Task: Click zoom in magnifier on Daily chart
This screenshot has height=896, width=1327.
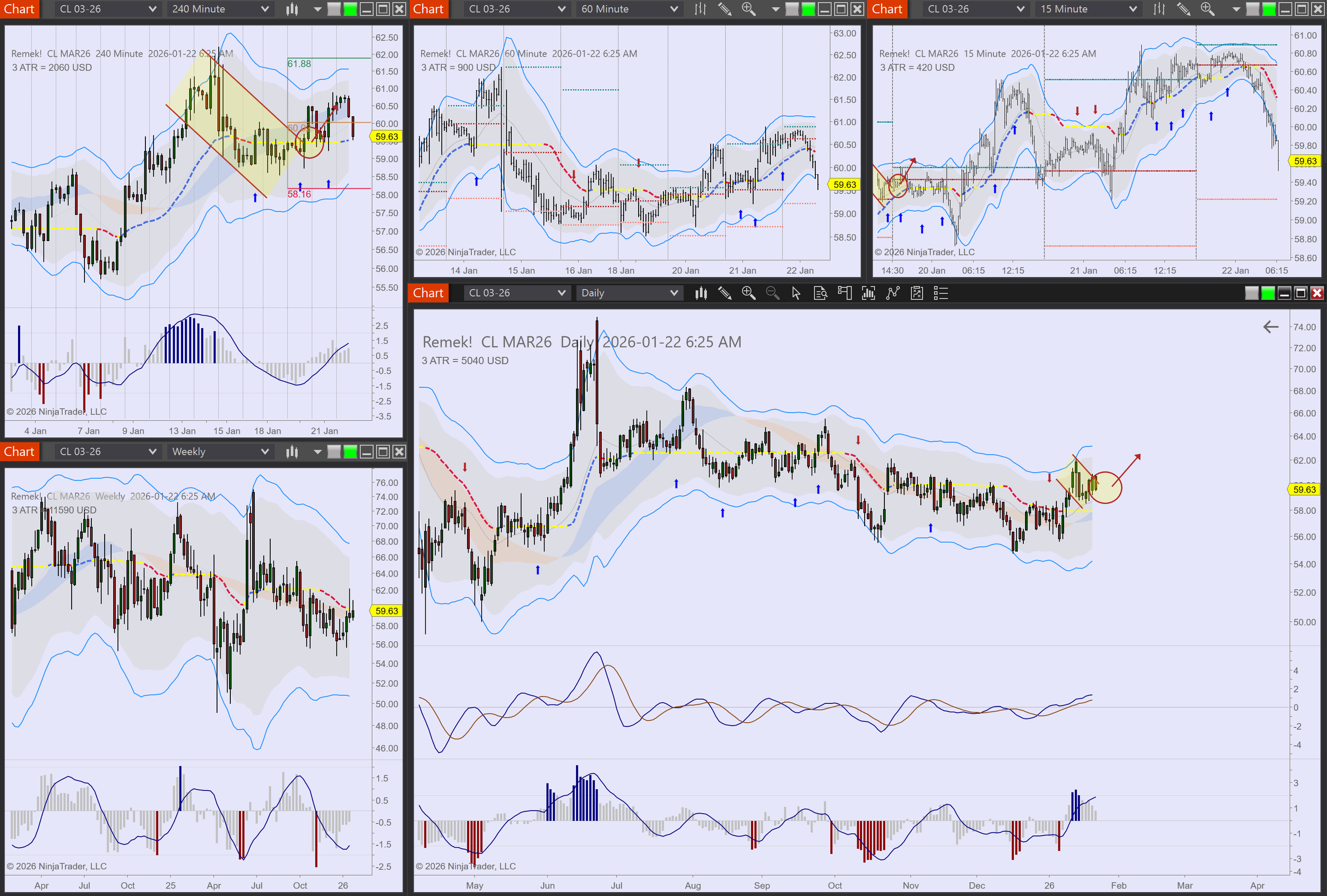Action: click(748, 293)
